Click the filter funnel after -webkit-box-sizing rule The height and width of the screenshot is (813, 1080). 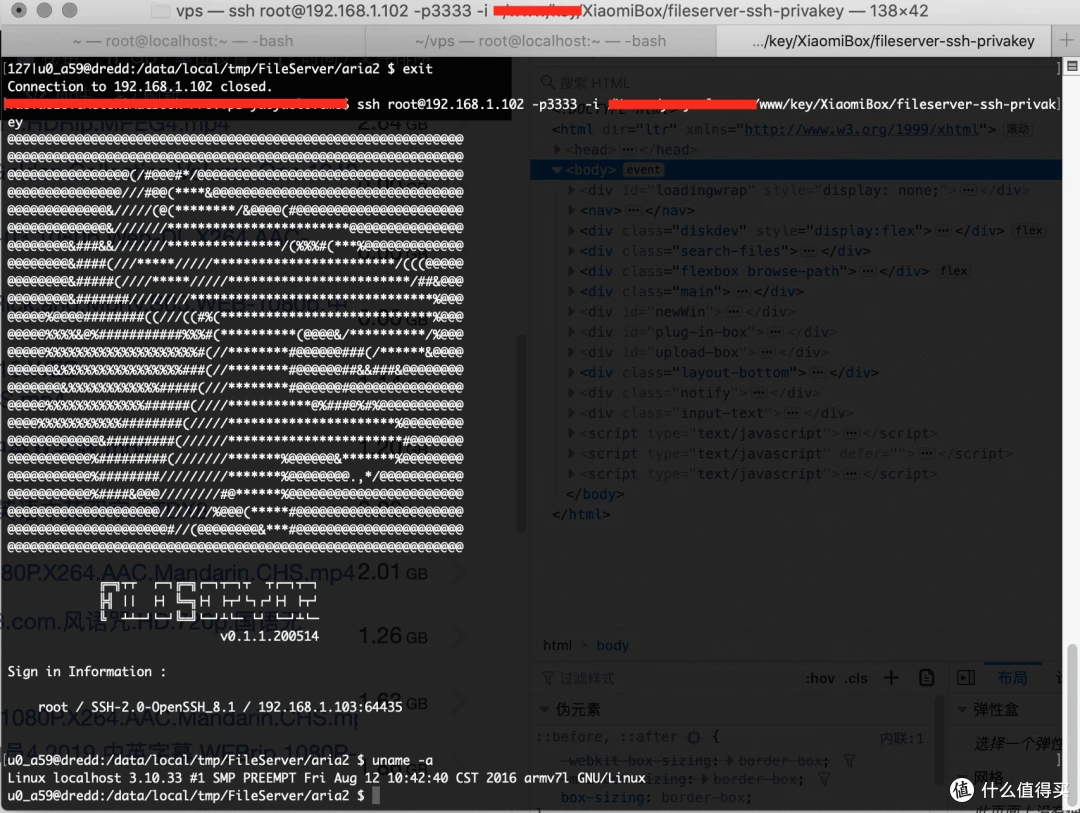point(849,761)
